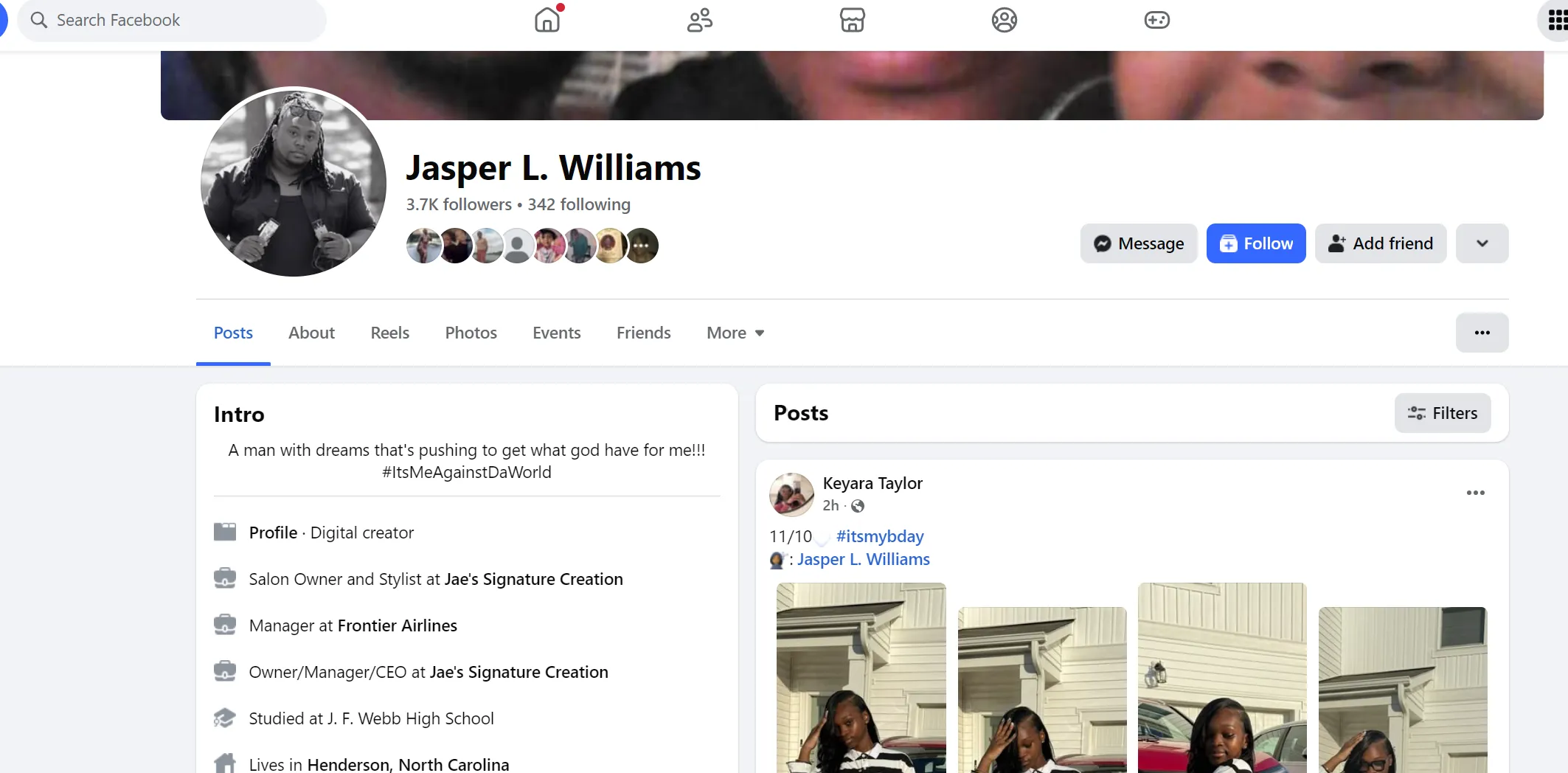Open the Groups icon in top bar

point(1004,20)
